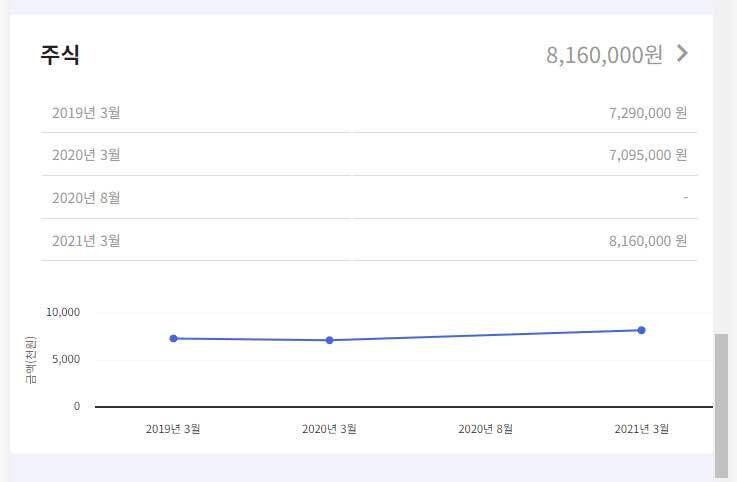Image resolution: width=737 pixels, height=482 pixels.
Task: Select the 2020년 3월 table row label
Action: [x=86, y=155]
